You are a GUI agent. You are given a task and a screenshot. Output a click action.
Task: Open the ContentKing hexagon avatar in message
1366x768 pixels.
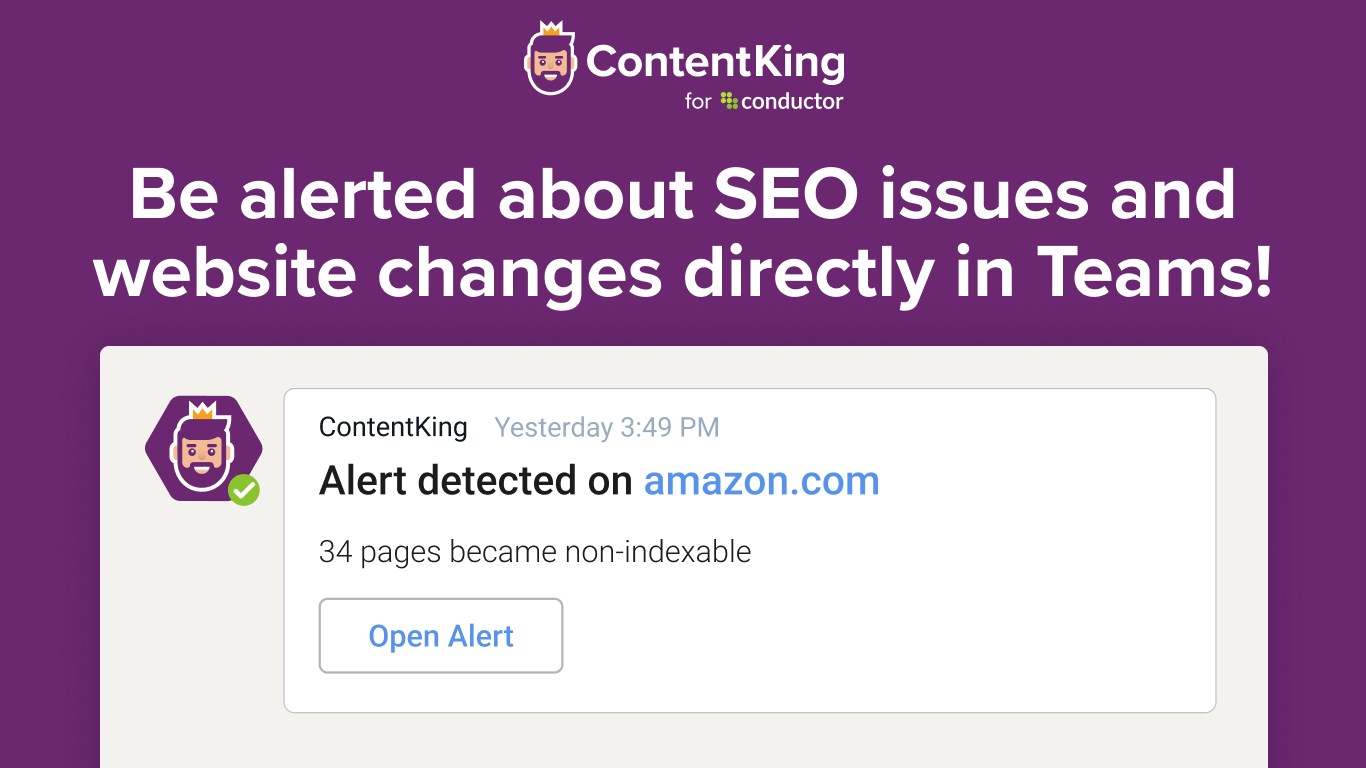tap(202, 449)
